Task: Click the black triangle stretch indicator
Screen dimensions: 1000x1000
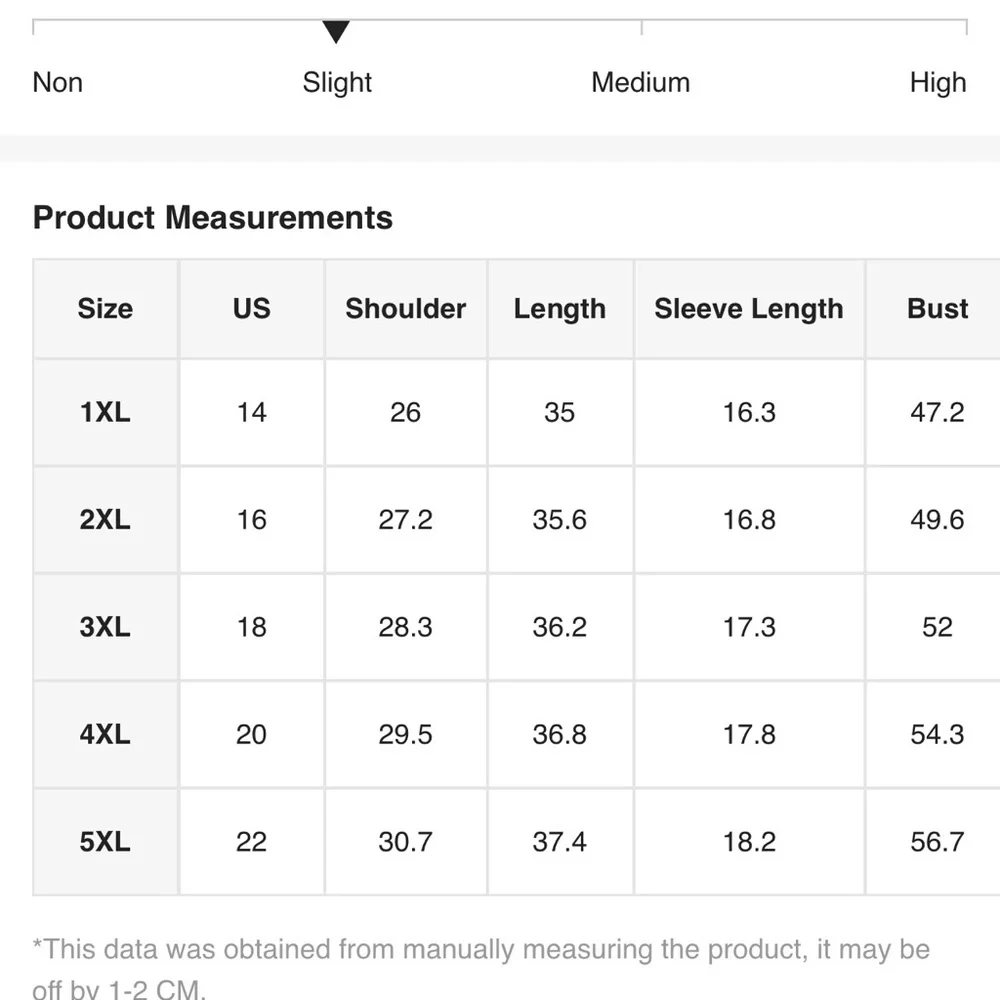Action: (x=336, y=31)
